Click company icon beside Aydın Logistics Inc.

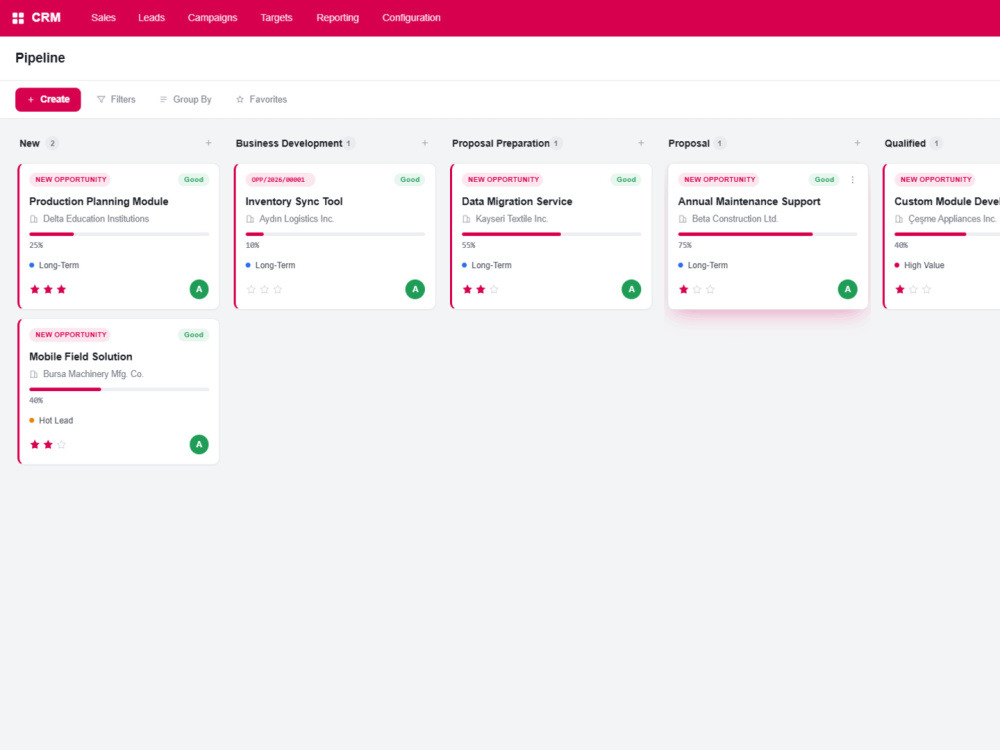coord(250,219)
